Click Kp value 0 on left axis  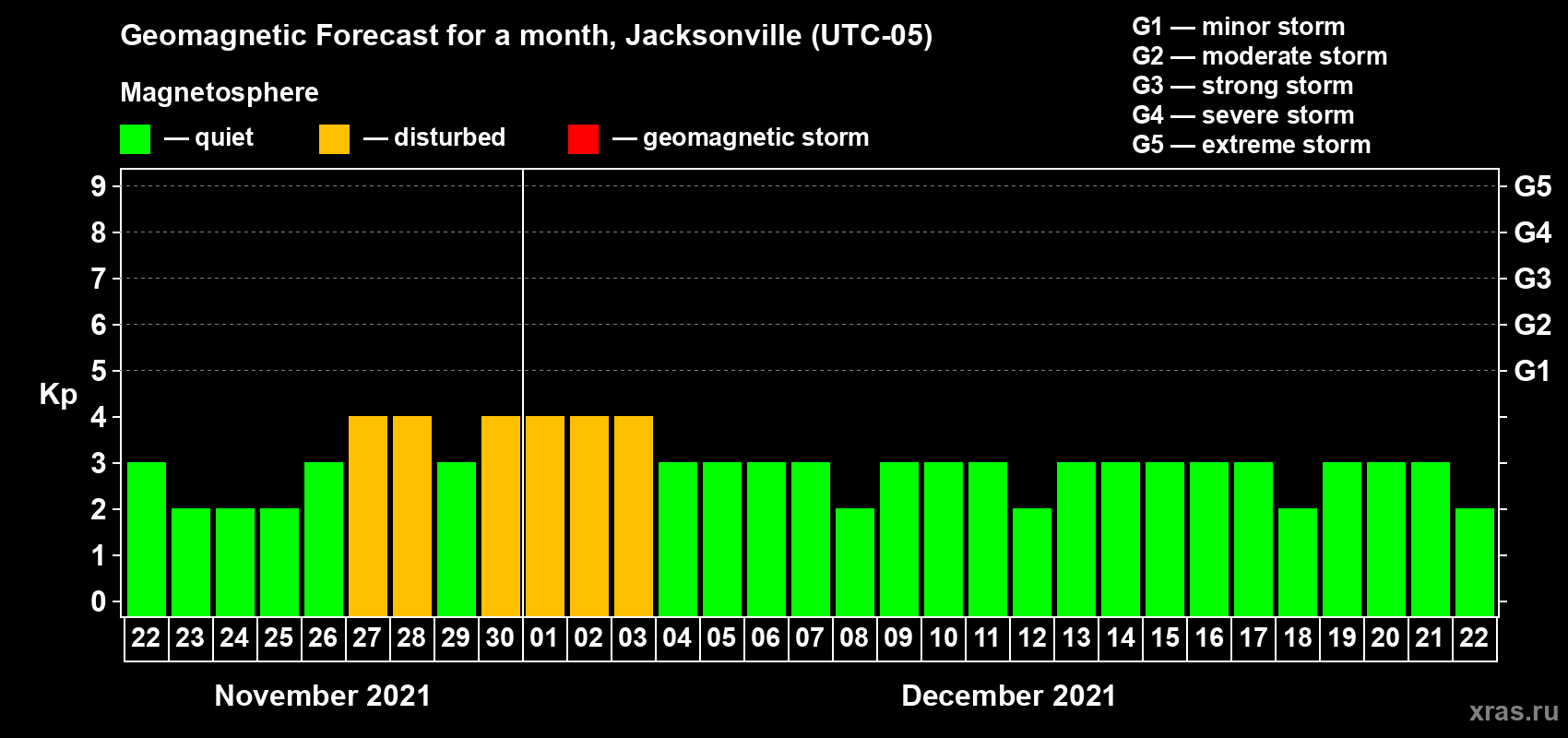[x=99, y=601]
